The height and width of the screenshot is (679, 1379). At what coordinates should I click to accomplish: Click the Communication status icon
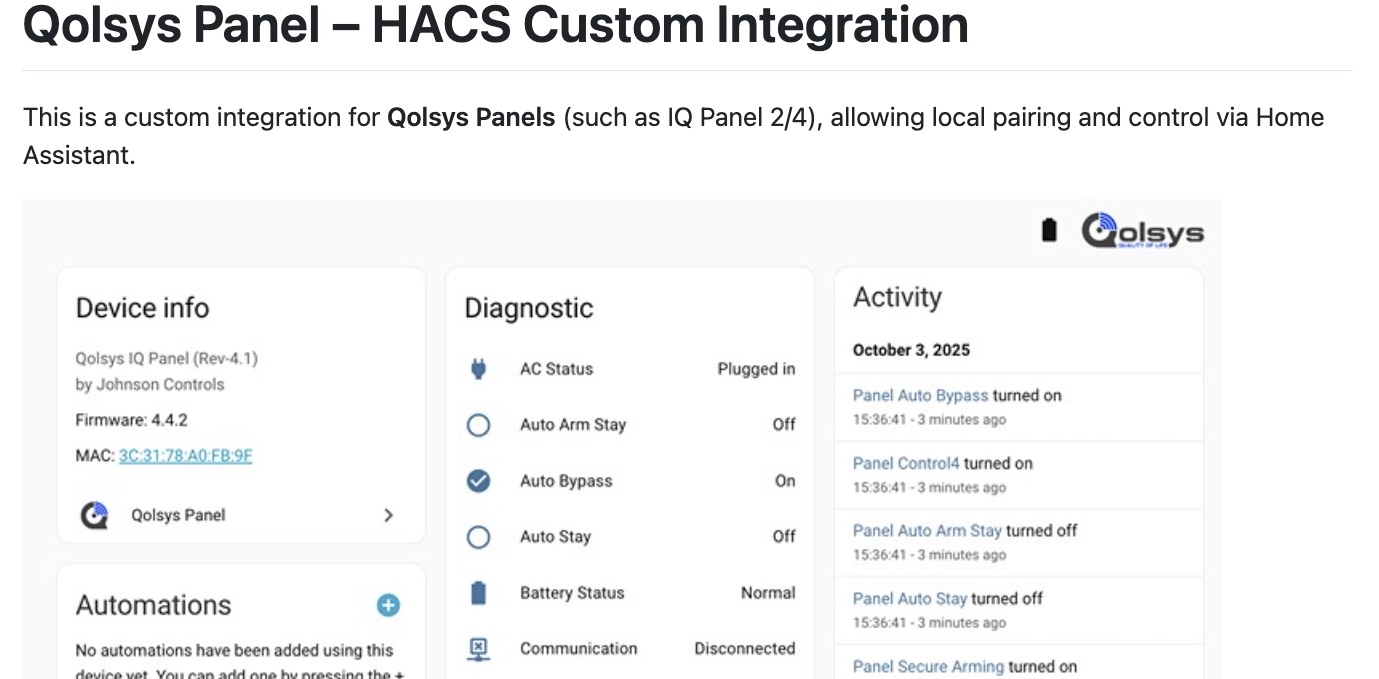click(478, 648)
